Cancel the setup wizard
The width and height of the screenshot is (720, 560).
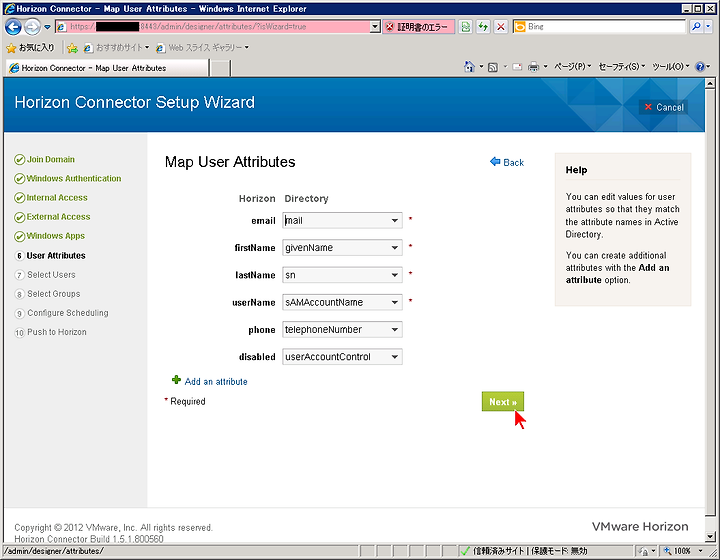click(x=664, y=107)
